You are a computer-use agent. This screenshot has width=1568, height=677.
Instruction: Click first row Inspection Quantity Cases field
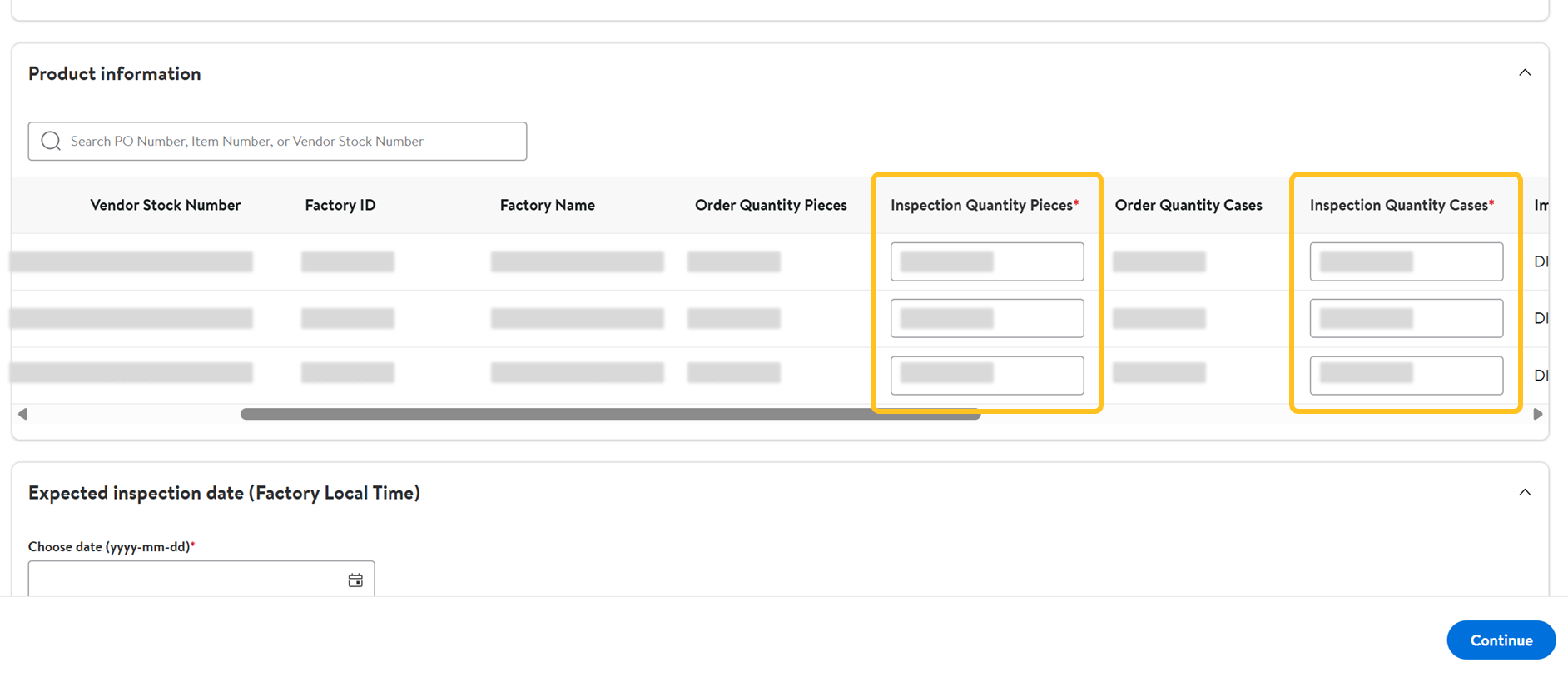[x=1407, y=261]
